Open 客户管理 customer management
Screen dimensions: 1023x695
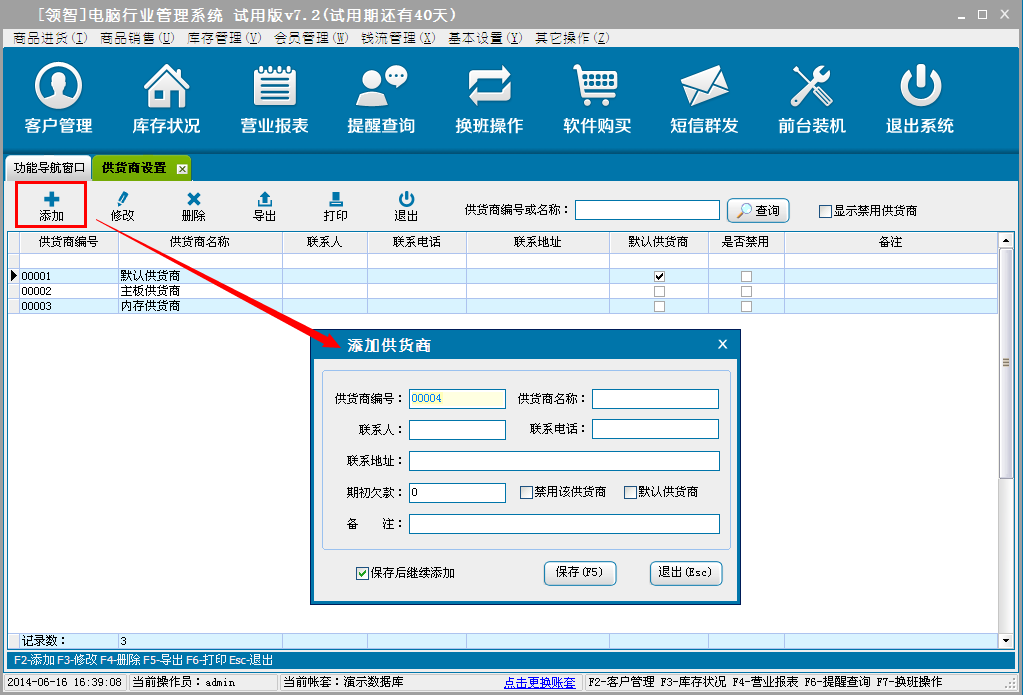pos(58,98)
